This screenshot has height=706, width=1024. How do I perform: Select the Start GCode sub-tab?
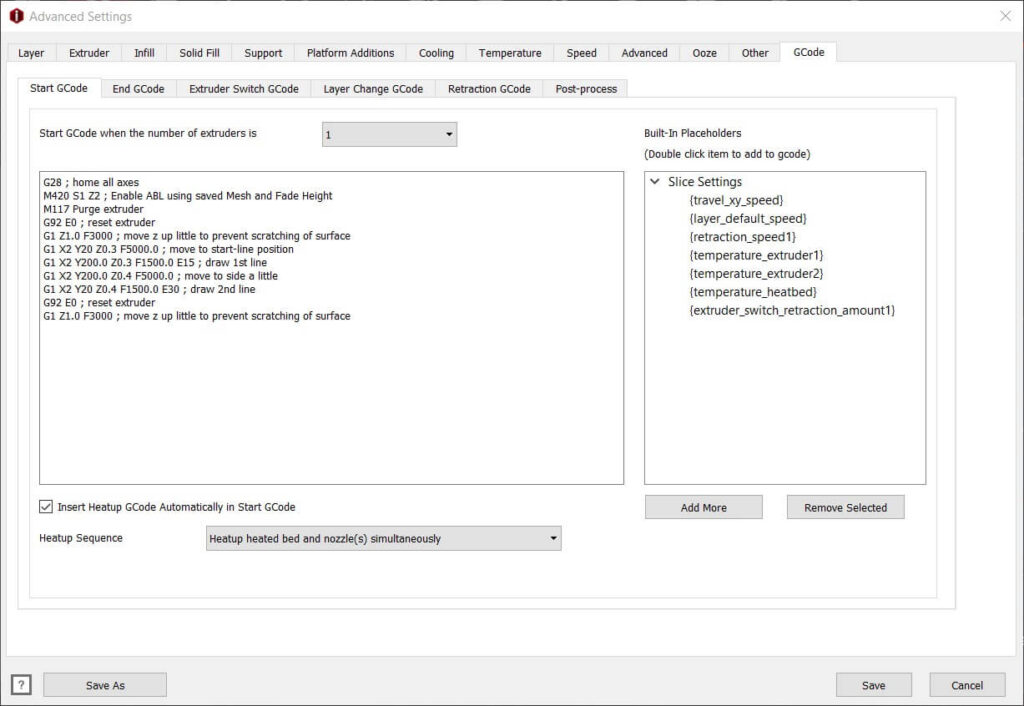pyautogui.click(x=59, y=88)
